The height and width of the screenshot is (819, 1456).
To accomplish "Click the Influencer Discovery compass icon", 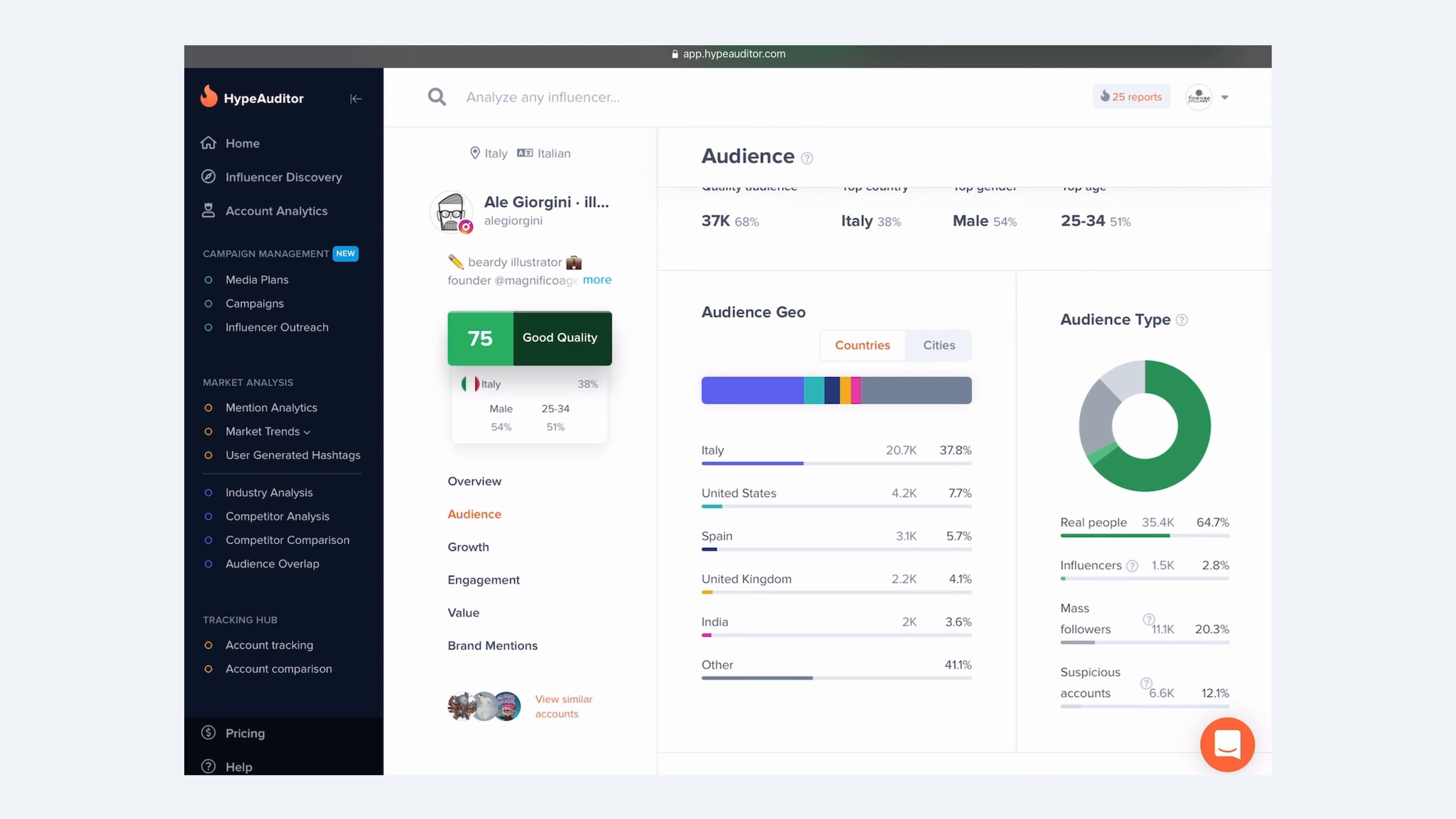I will pyautogui.click(x=209, y=176).
